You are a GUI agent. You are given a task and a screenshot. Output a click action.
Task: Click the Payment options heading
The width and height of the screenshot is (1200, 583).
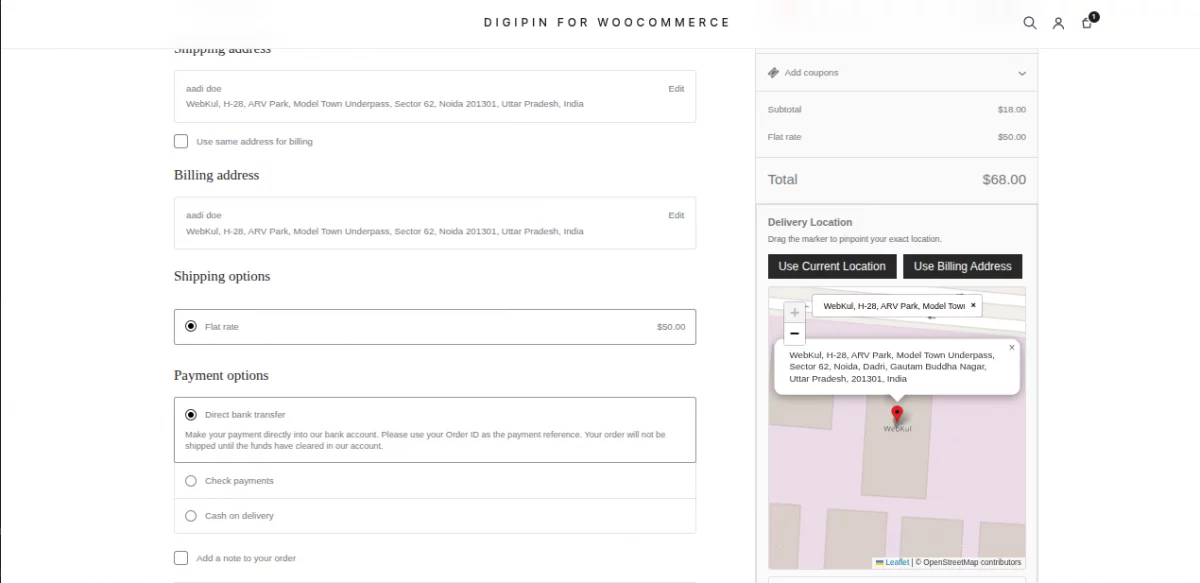(x=221, y=376)
